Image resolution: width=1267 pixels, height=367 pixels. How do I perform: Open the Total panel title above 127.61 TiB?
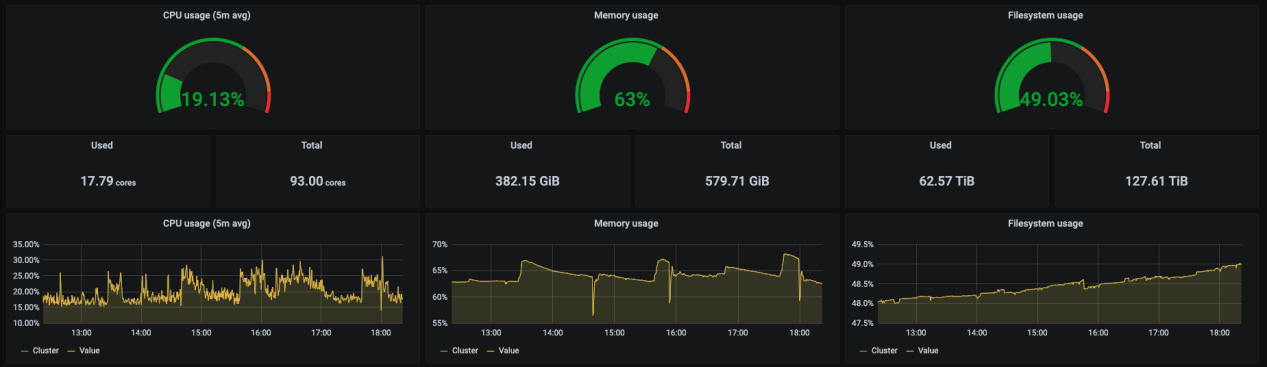pos(1151,145)
